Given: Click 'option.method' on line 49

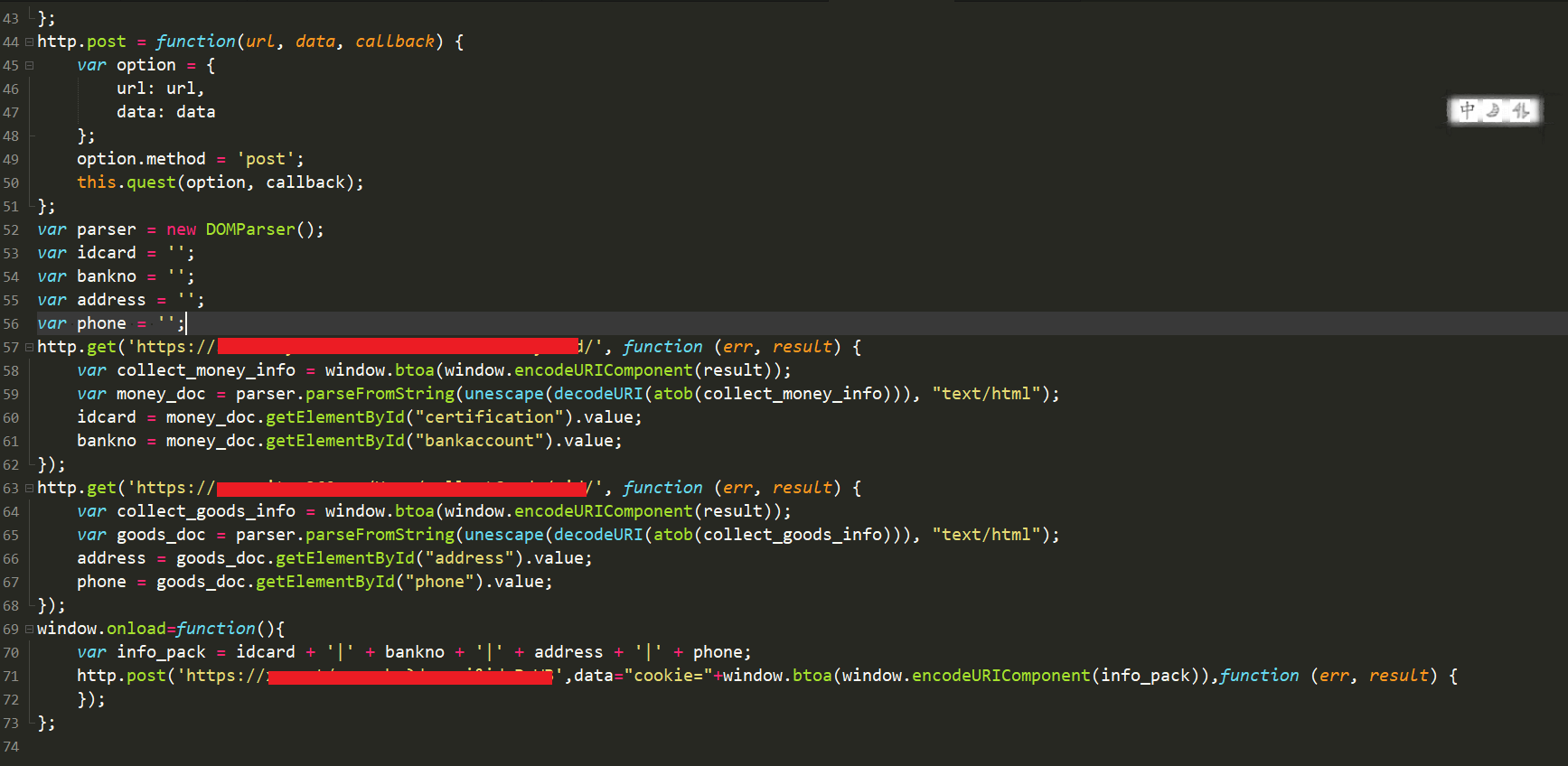Looking at the screenshot, I should [x=141, y=159].
